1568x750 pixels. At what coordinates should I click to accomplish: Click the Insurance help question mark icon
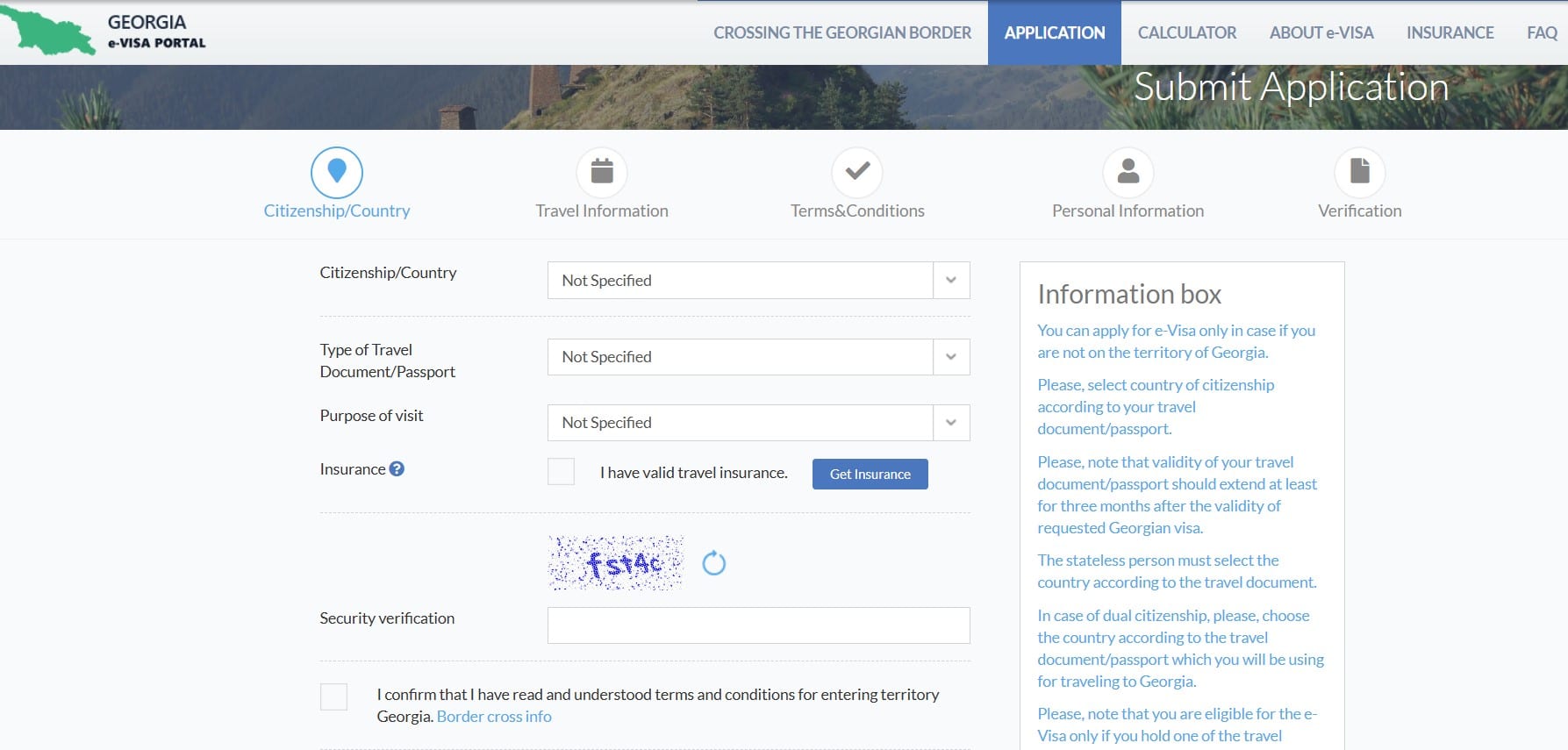[397, 469]
